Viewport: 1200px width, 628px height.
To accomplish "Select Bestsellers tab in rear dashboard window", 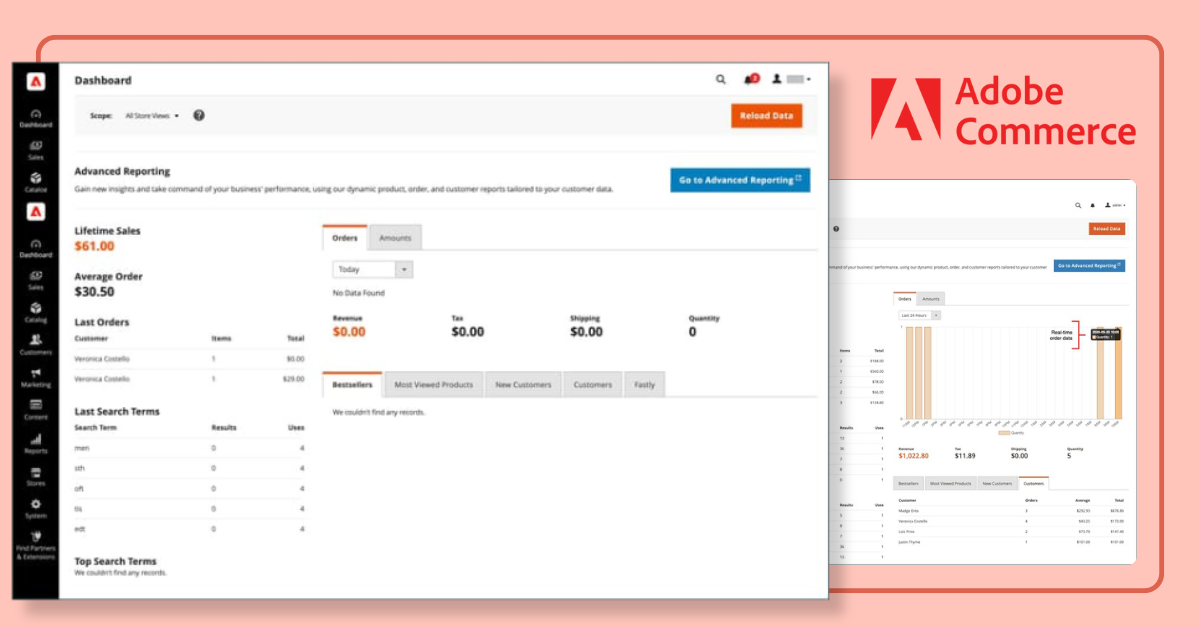I will [x=909, y=483].
